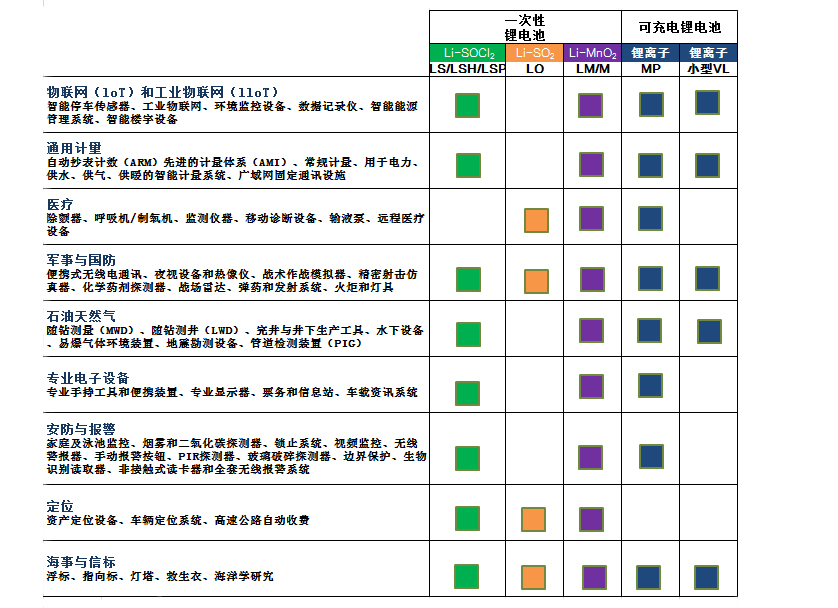Click the 医疗 row title

[60, 204]
